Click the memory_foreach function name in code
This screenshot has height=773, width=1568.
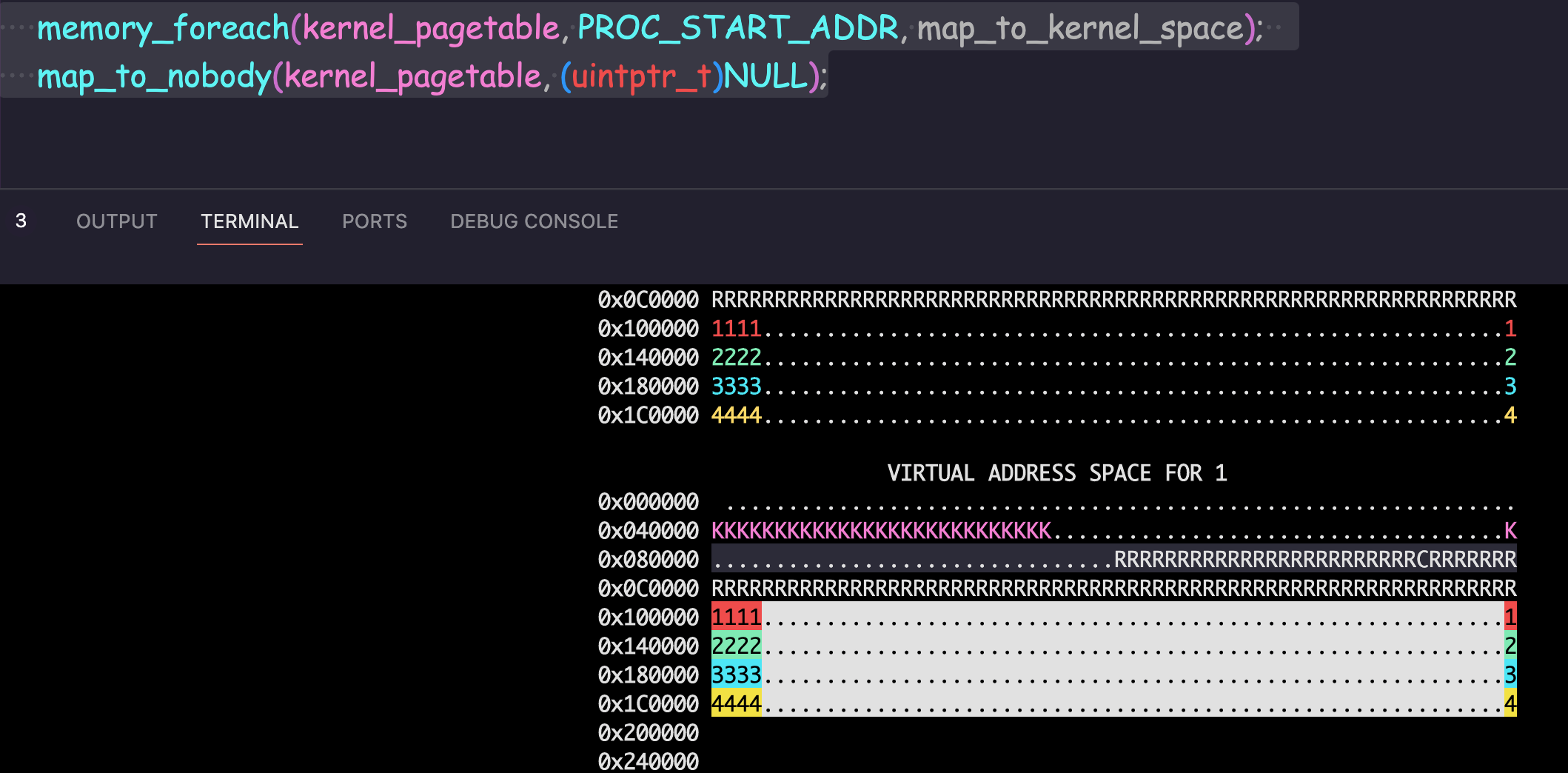[x=163, y=29]
